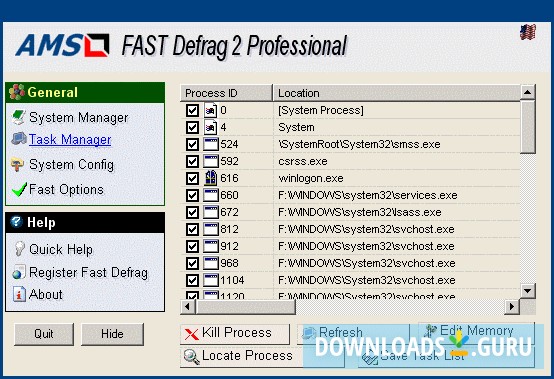Click the horizontal scrollbar right arrow

pos(511,307)
